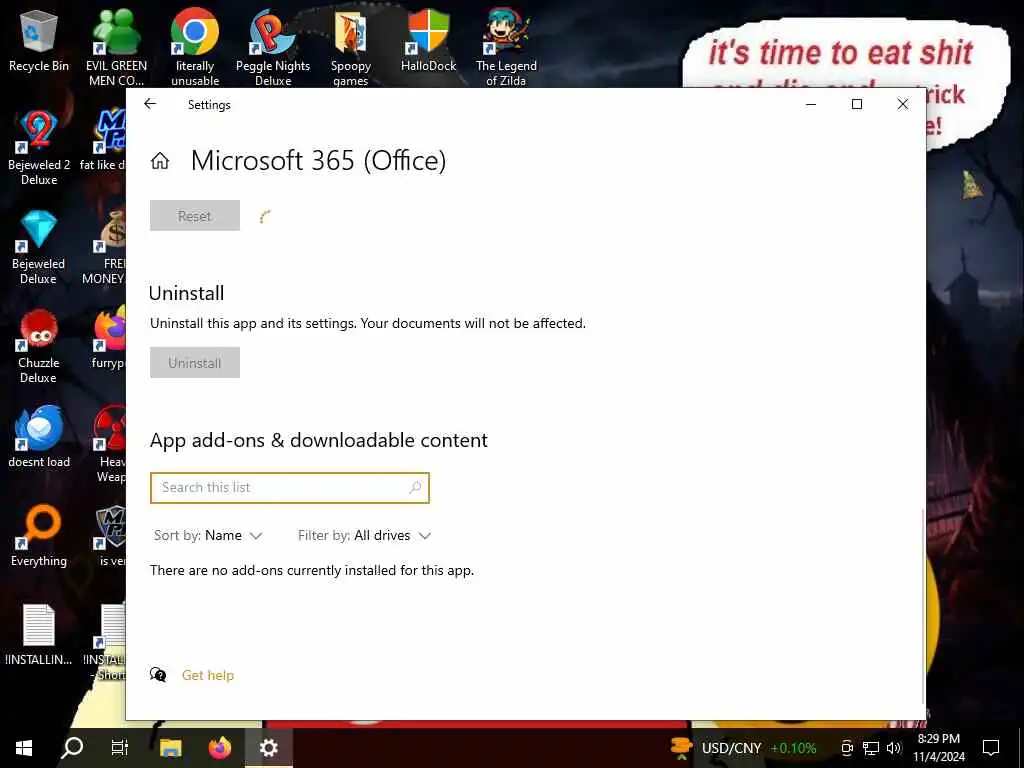Close the Settings window
Viewport: 1024px width, 768px height.
[903, 104]
